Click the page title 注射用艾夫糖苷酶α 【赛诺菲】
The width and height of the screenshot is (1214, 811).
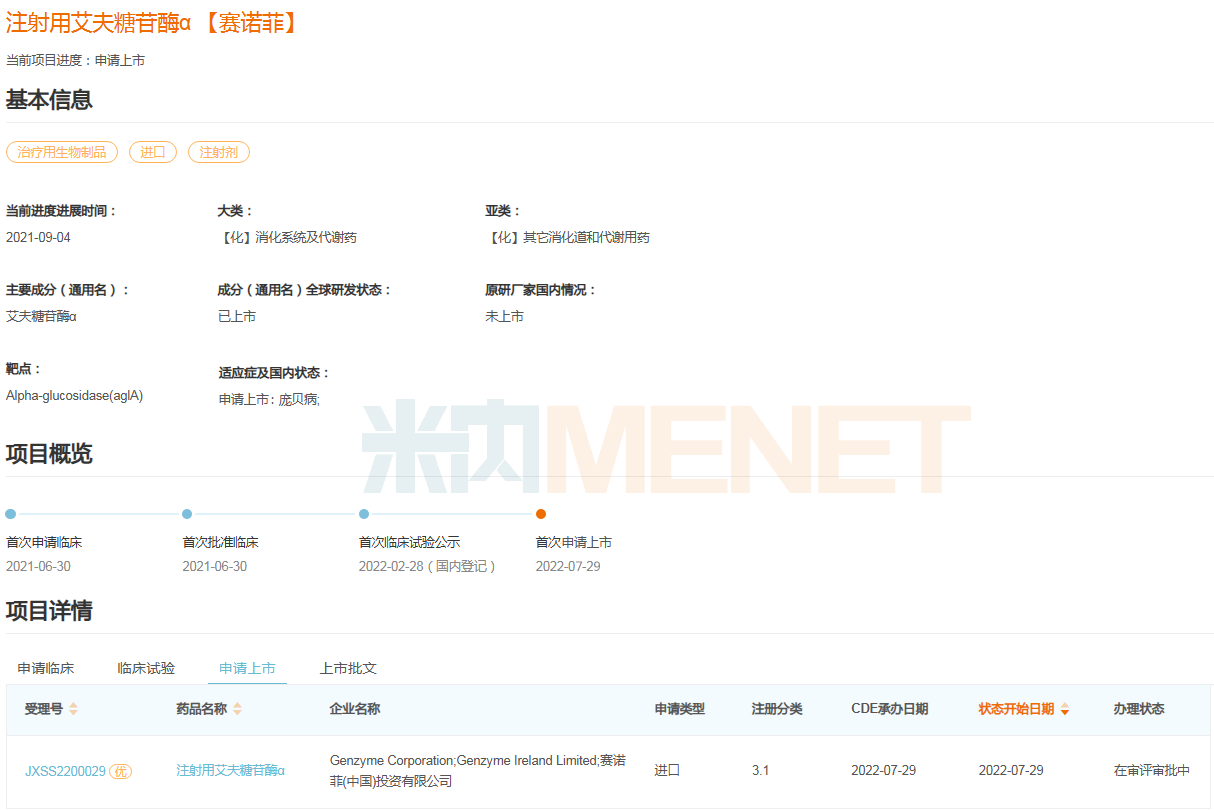[152, 22]
